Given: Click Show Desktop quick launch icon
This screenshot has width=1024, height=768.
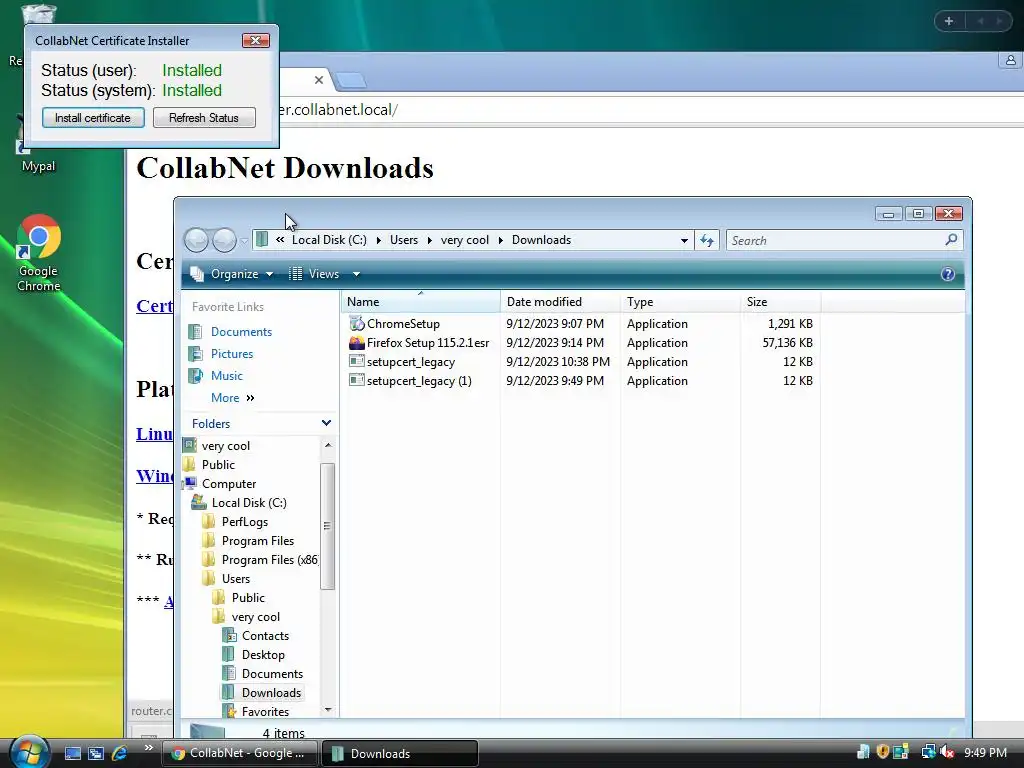Looking at the screenshot, I should (72, 754).
